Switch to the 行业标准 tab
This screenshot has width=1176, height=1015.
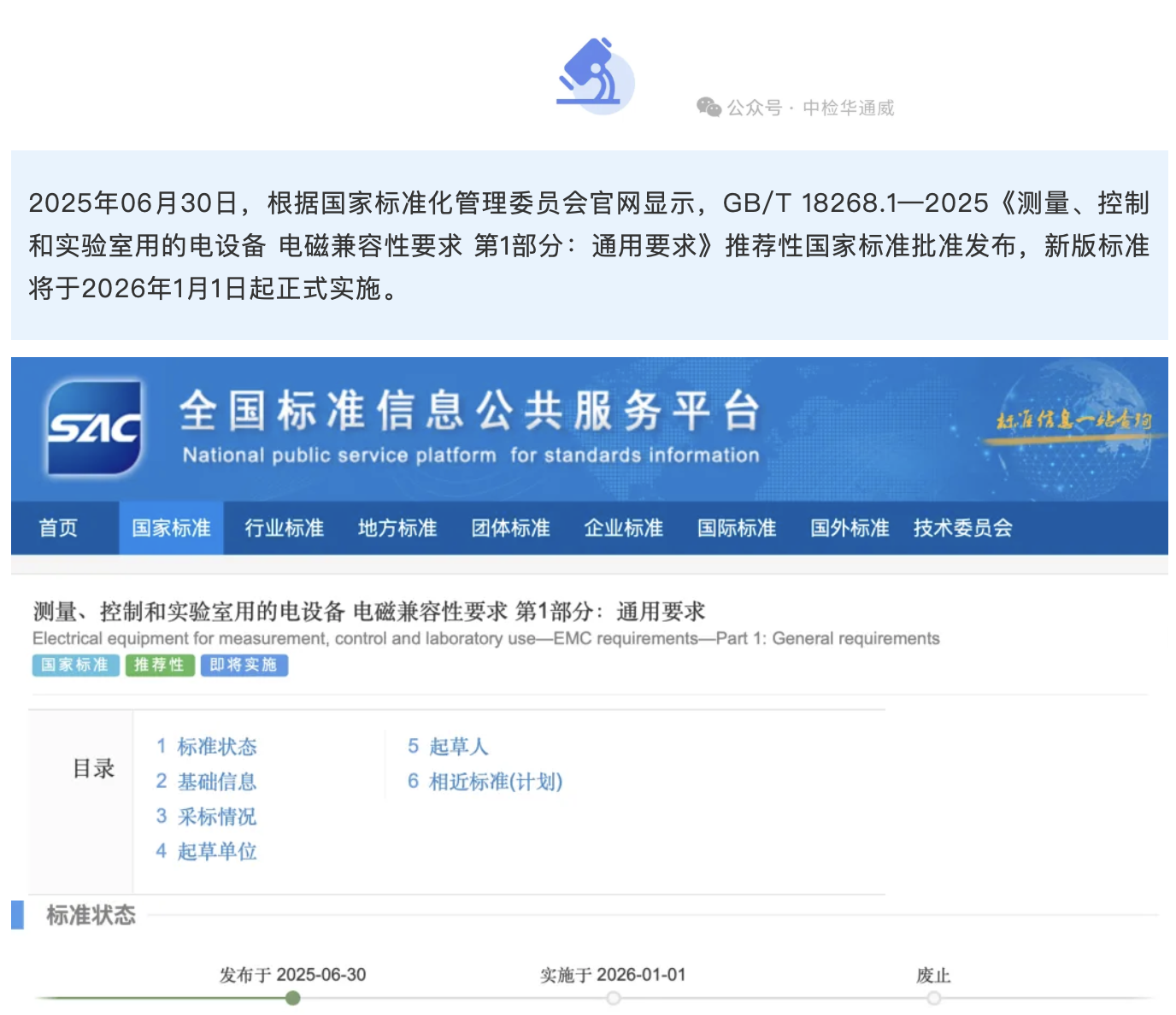[x=284, y=528]
